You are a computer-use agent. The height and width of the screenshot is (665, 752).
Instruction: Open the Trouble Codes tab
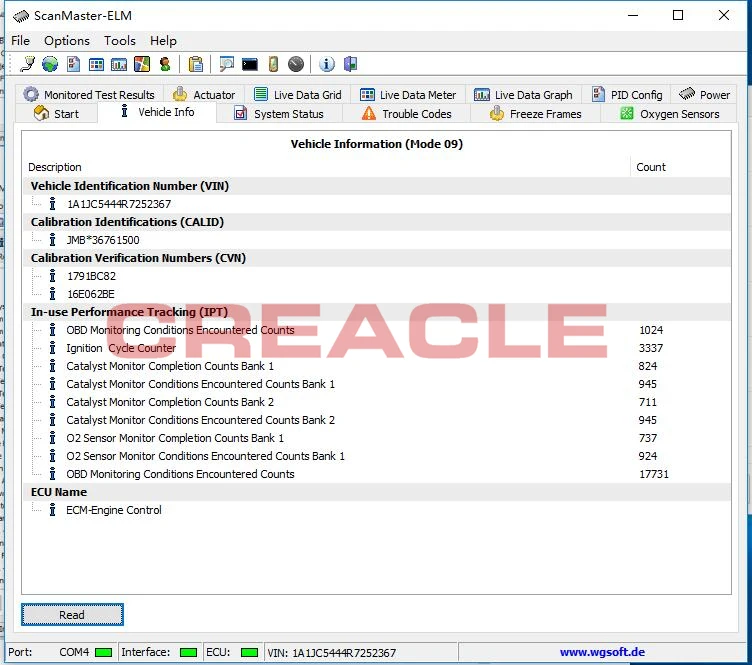click(x=407, y=114)
